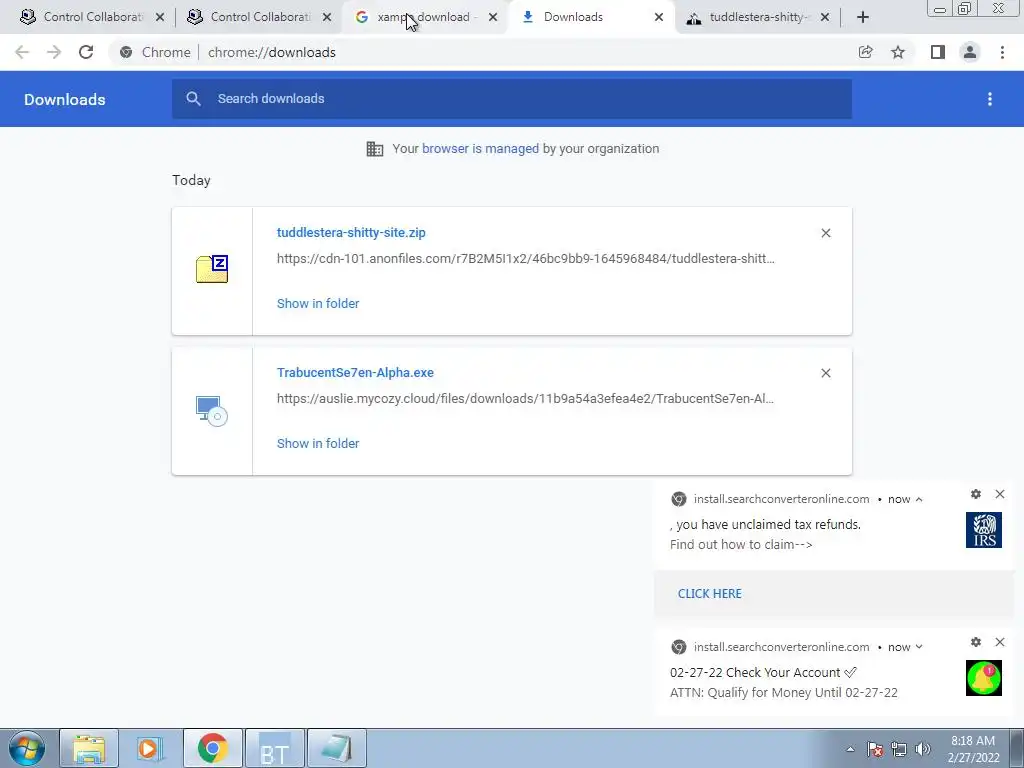1024x768 pixels.
Task: Dismiss the unclaimed tax refunds notification
Action: pyautogui.click(x=1000, y=494)
